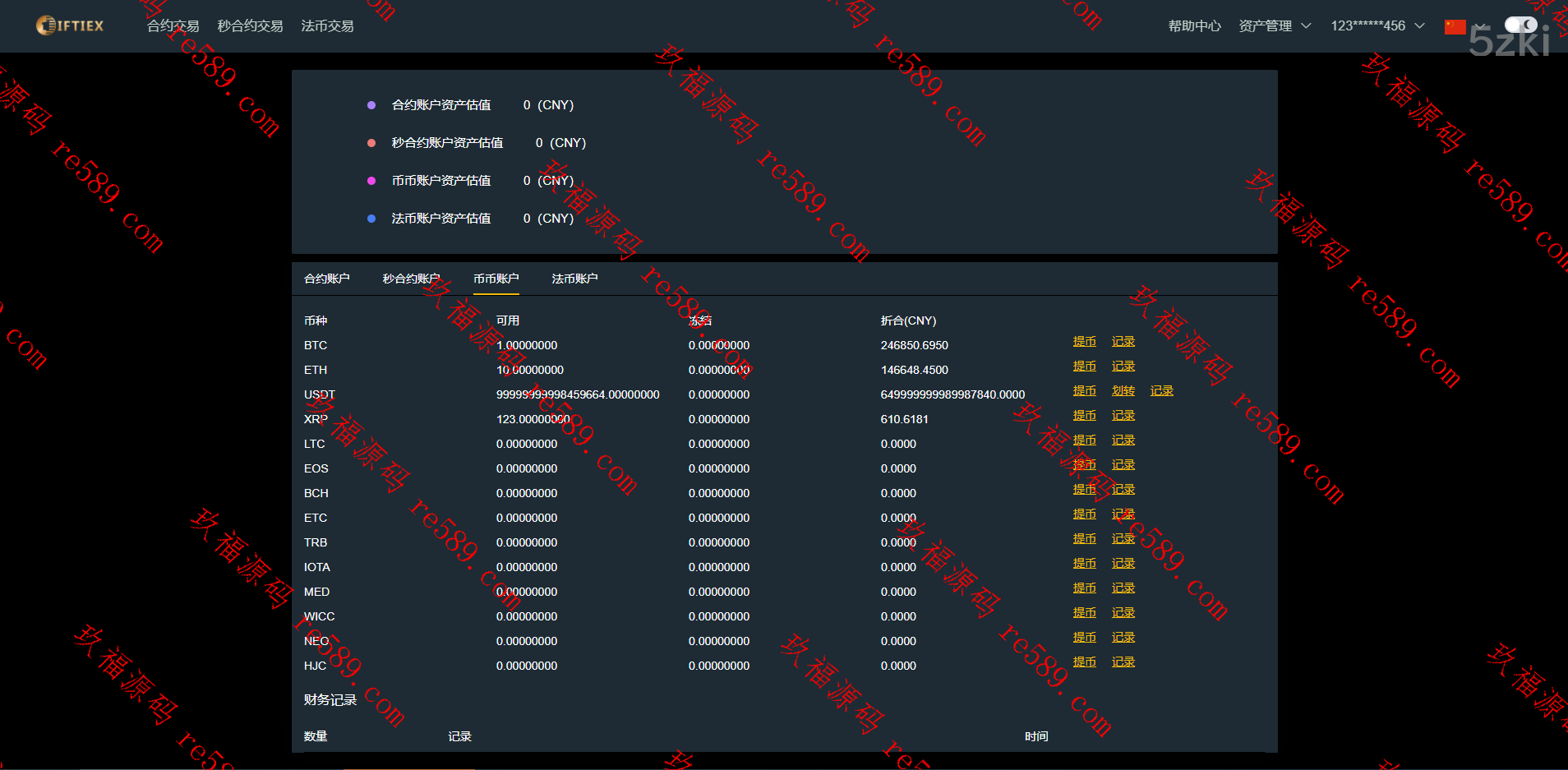Click the purple dot beside 合约账户资产估值

[x=371, y=105]
